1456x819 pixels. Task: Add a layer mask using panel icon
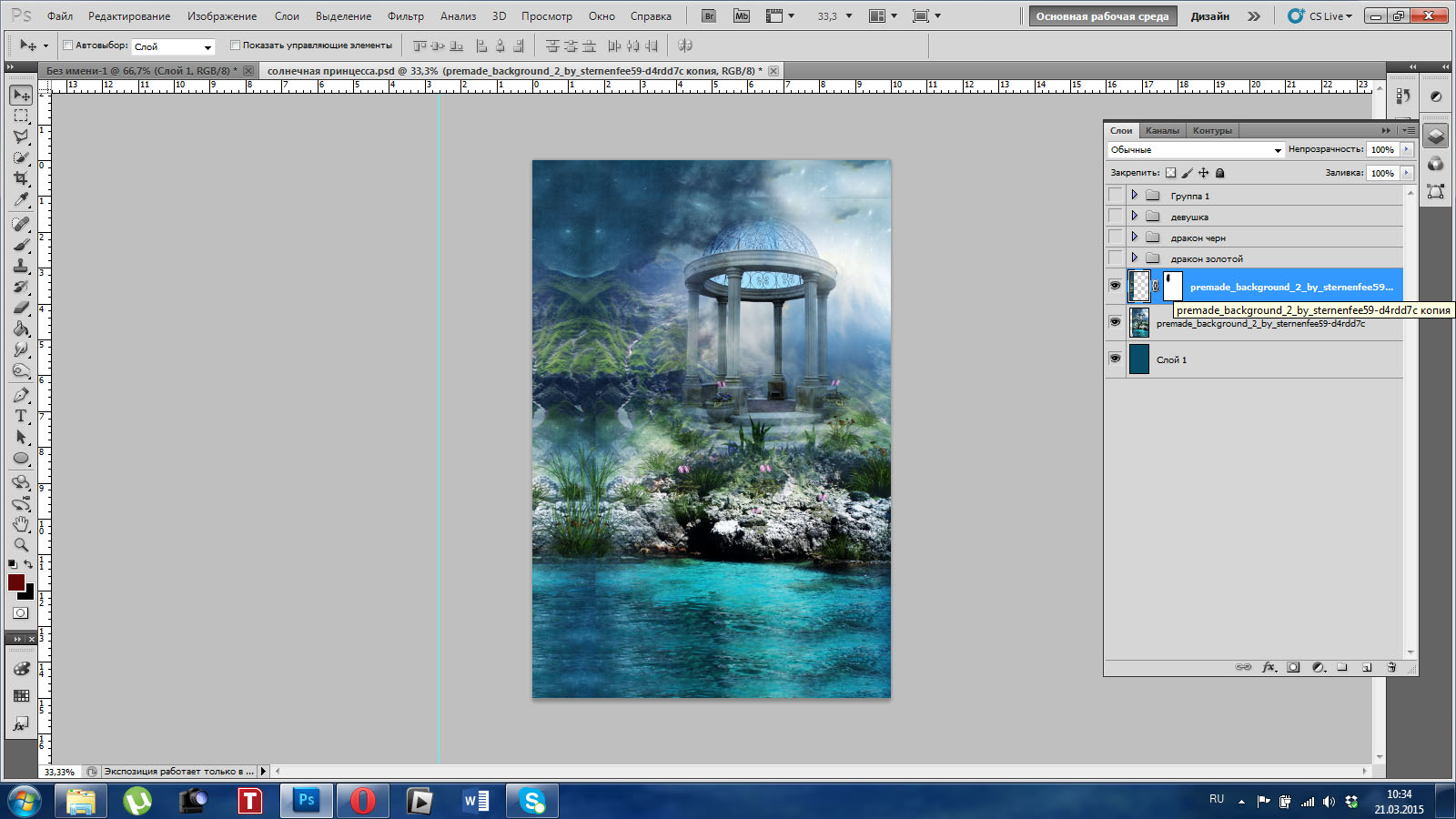point(1293,667)
